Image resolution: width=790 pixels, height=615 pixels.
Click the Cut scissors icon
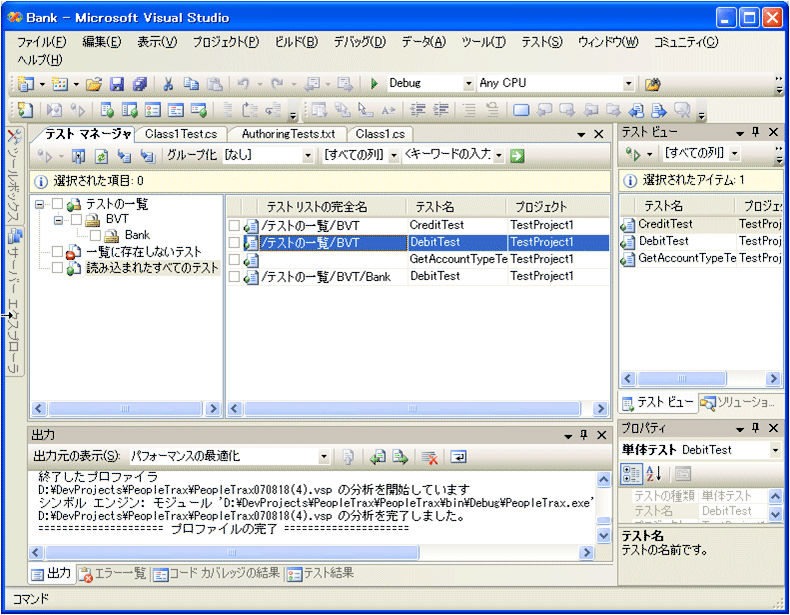tap(168, 84)
